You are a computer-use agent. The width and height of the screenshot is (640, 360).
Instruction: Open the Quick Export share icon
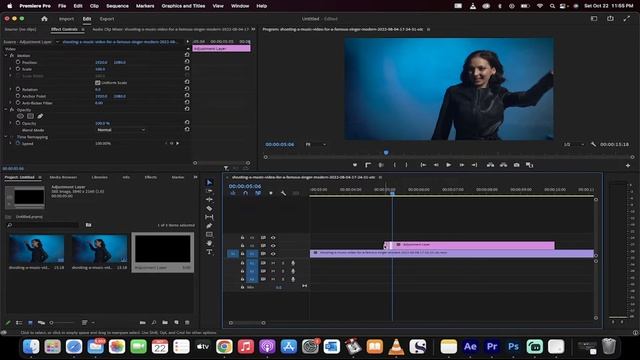click(610, 19)
